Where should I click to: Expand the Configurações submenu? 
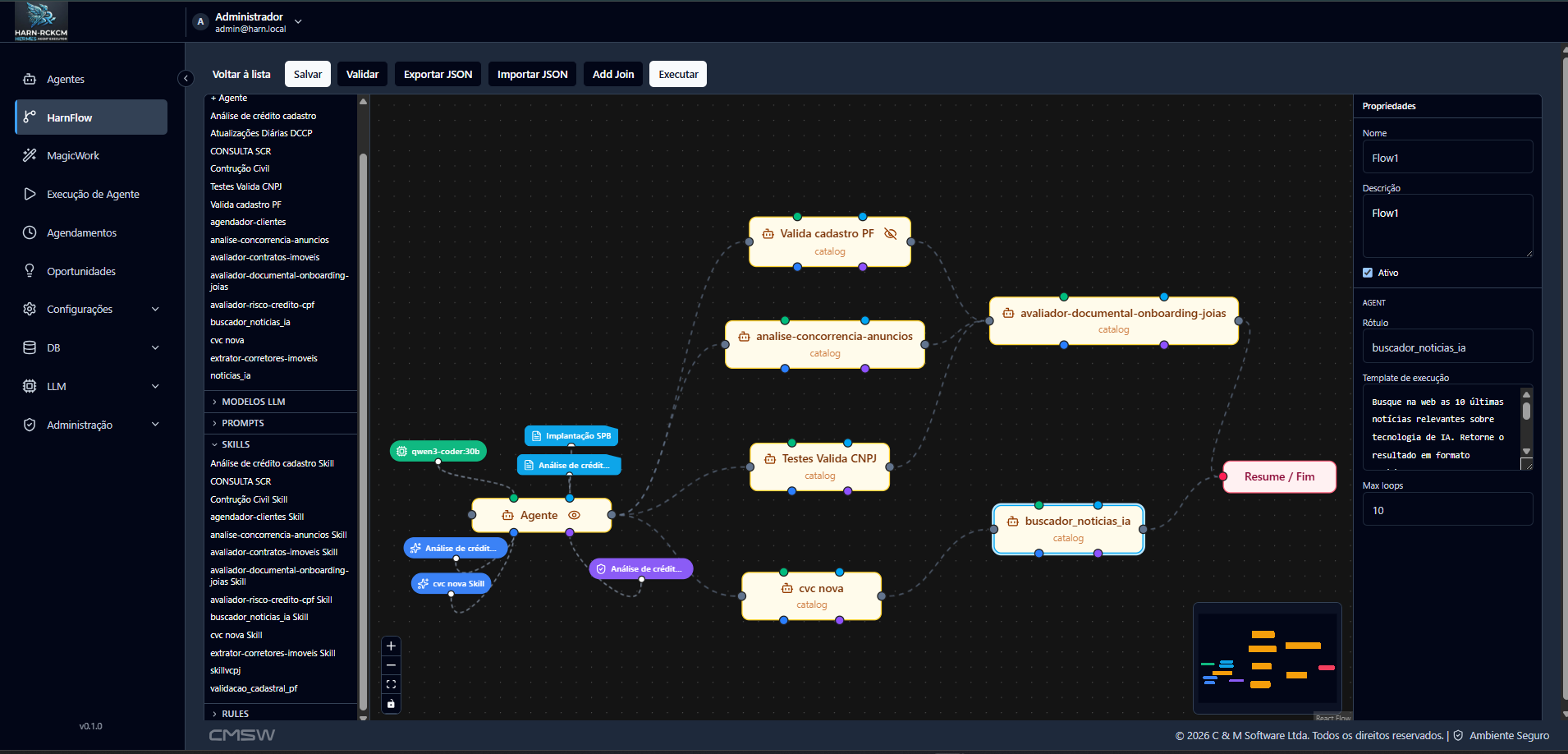click(155, 309)
